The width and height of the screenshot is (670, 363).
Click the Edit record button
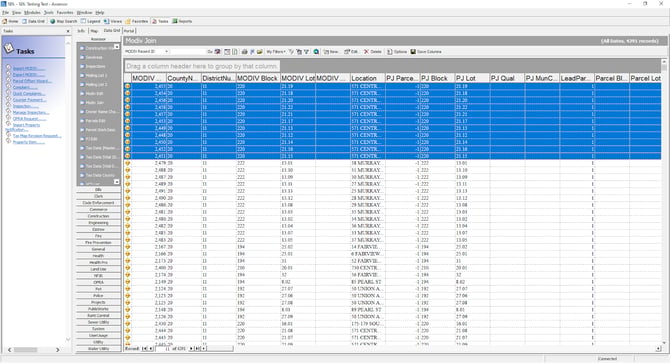click(x=351, y=52)
